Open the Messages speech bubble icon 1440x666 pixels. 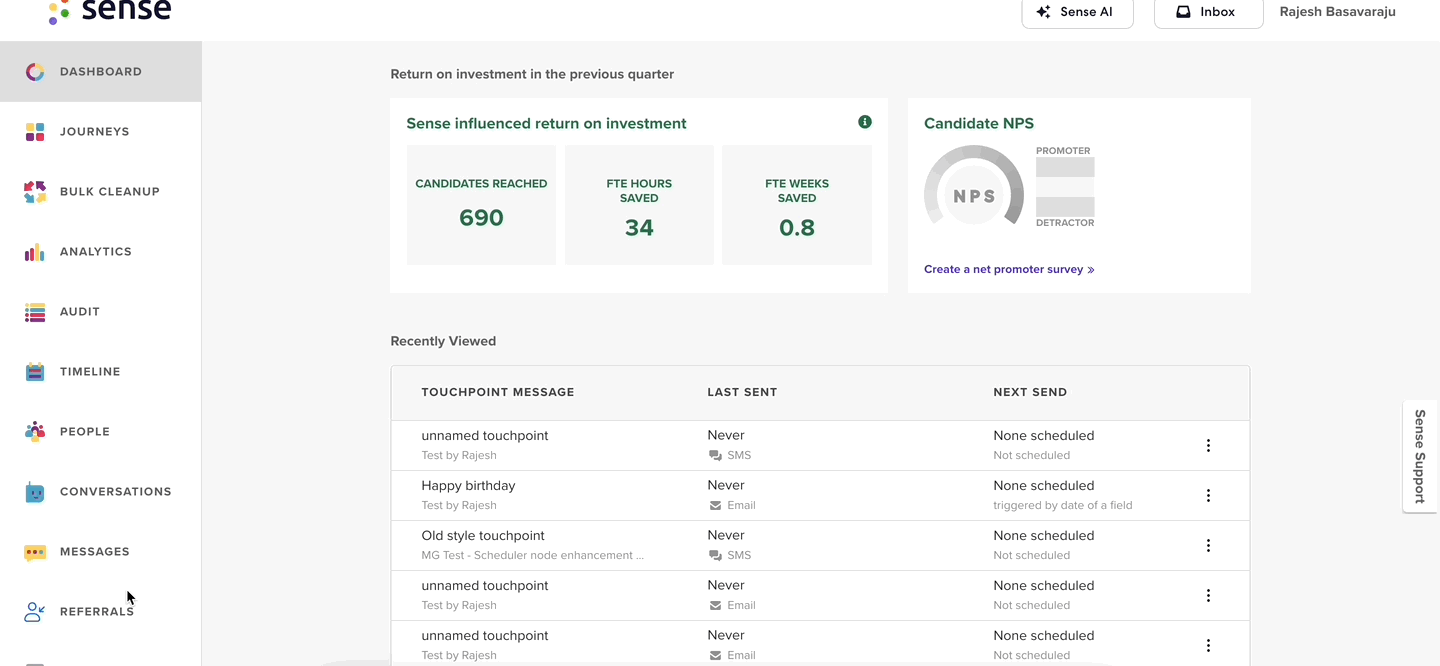(x=35, y=552)
